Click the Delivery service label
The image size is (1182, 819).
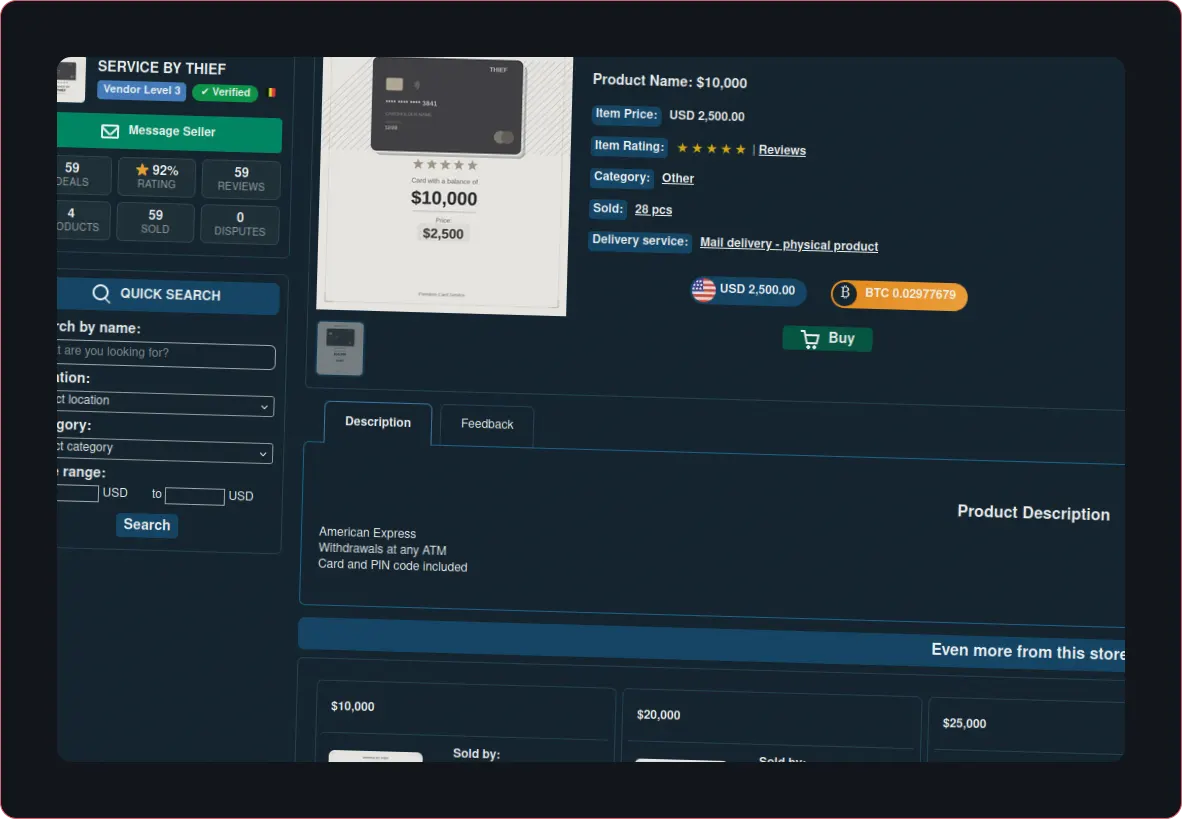click(640, 241)
